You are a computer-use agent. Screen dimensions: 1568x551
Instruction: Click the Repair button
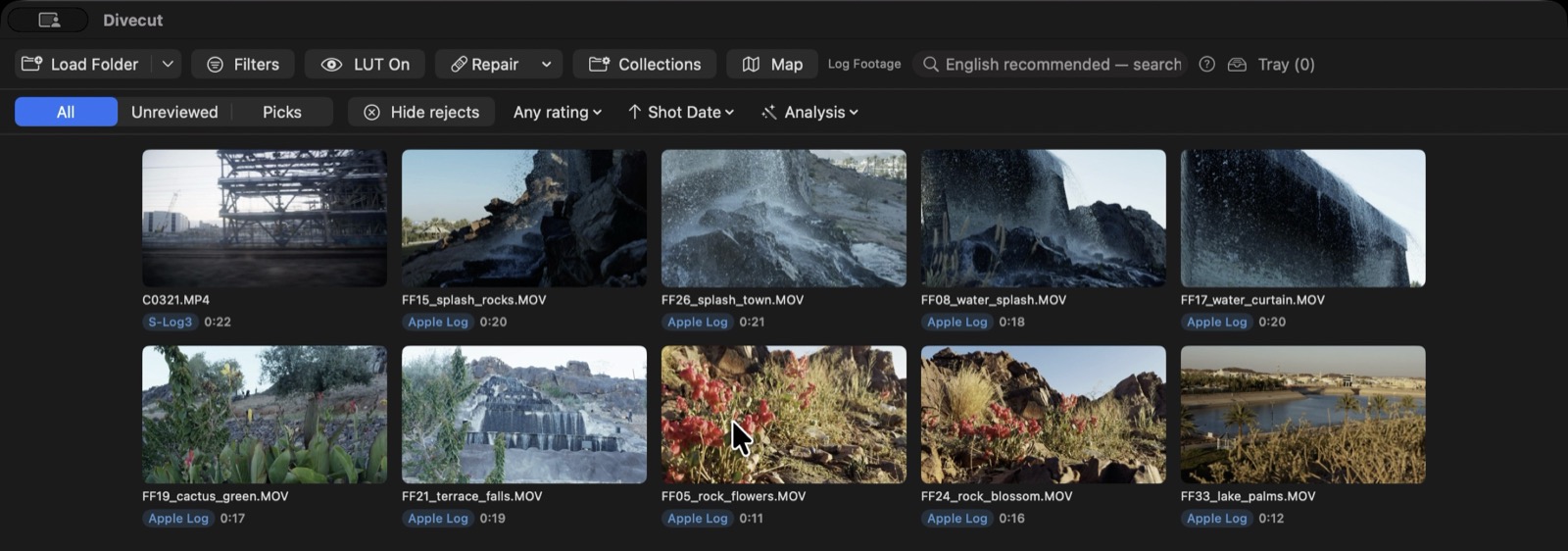(x=484, y=64)
